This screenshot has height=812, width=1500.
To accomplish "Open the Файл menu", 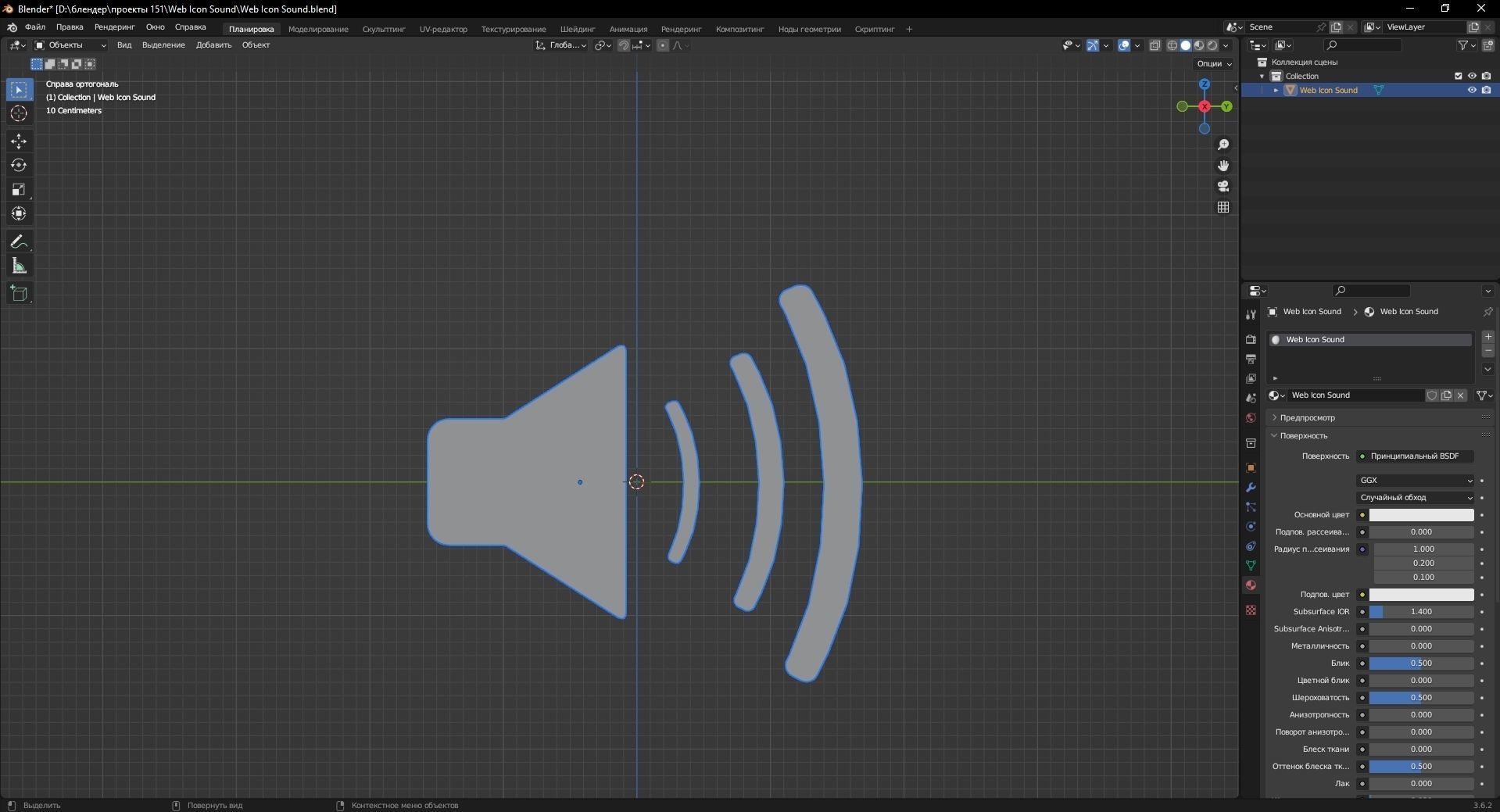I will point(35,27).
